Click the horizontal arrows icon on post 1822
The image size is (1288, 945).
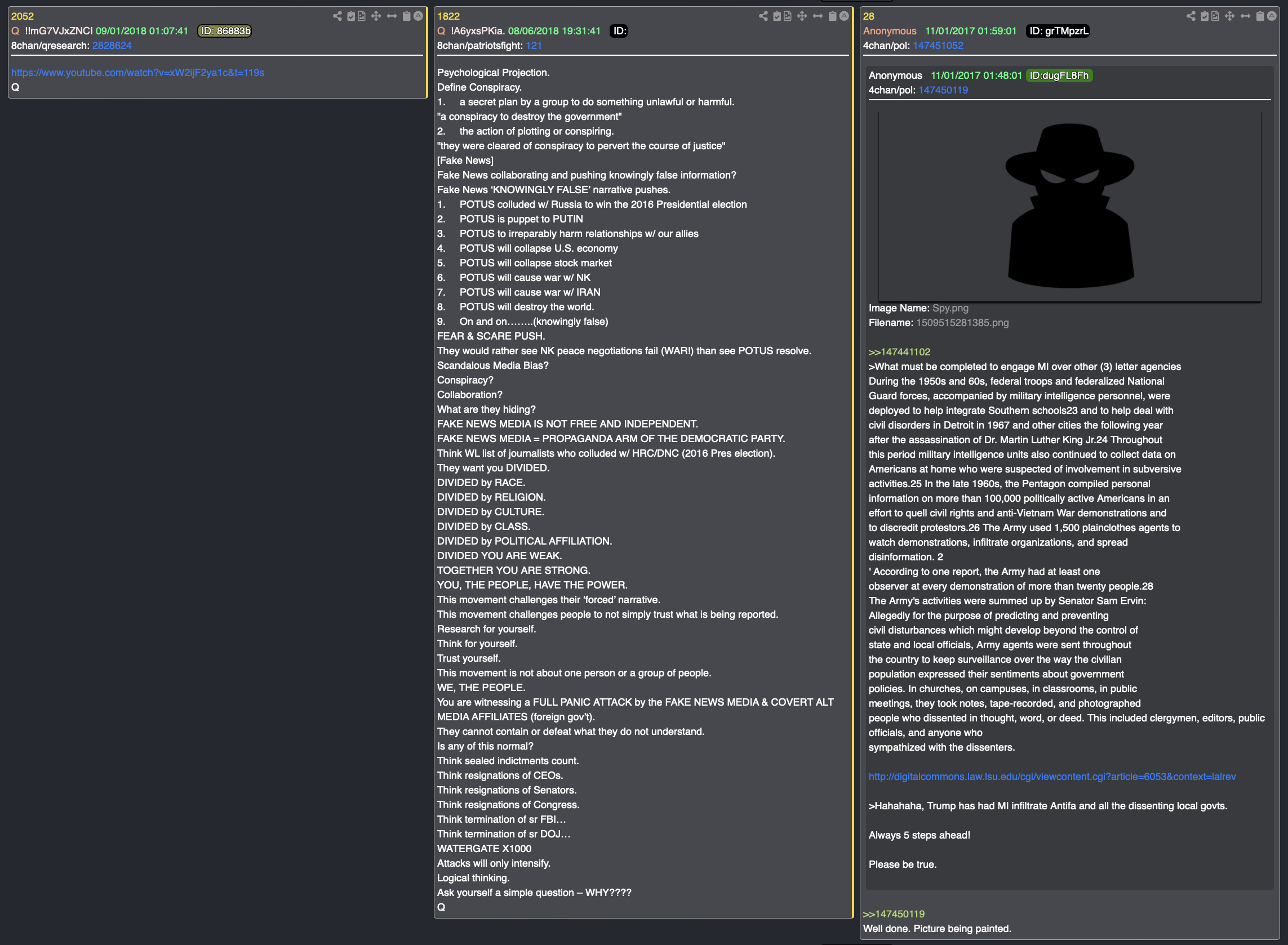(x=818, y=16)
